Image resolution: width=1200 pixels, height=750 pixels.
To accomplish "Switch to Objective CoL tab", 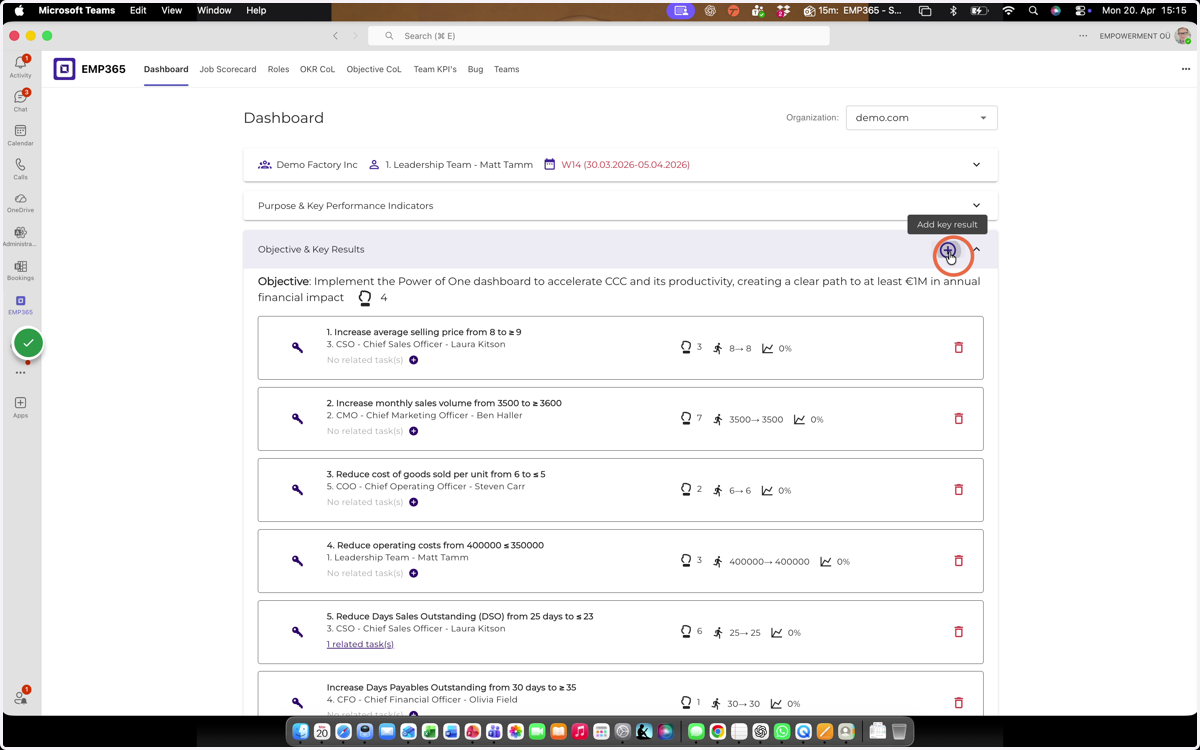I will [374, 69].
